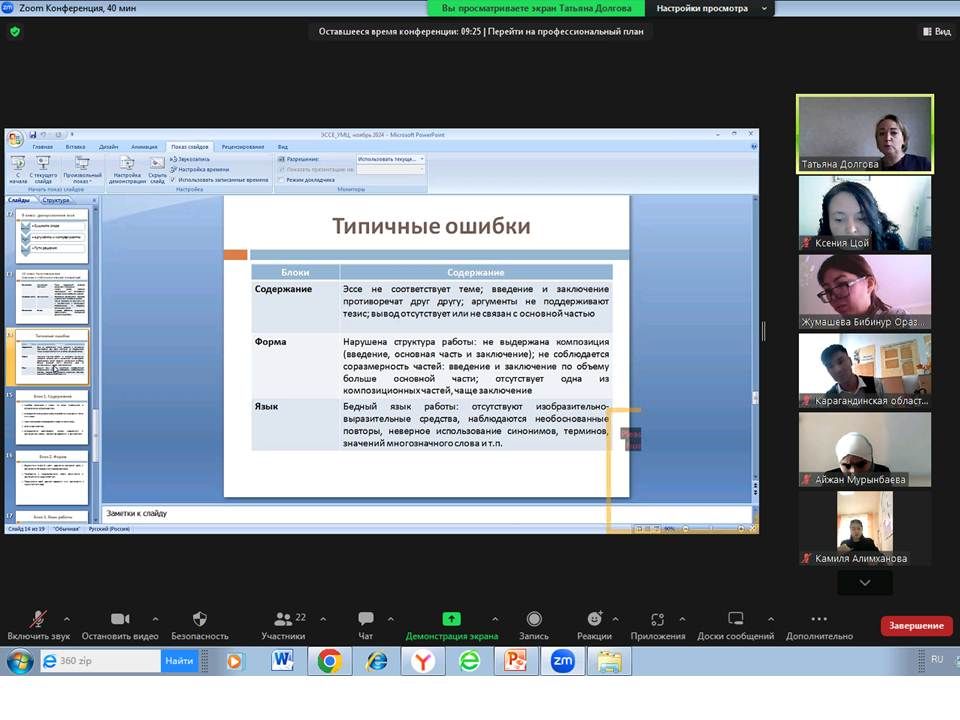This screenshot has height=720, width=960.
Task: Click the red Завершение end button
Action: pyautogui.click(x=916, y=626)
